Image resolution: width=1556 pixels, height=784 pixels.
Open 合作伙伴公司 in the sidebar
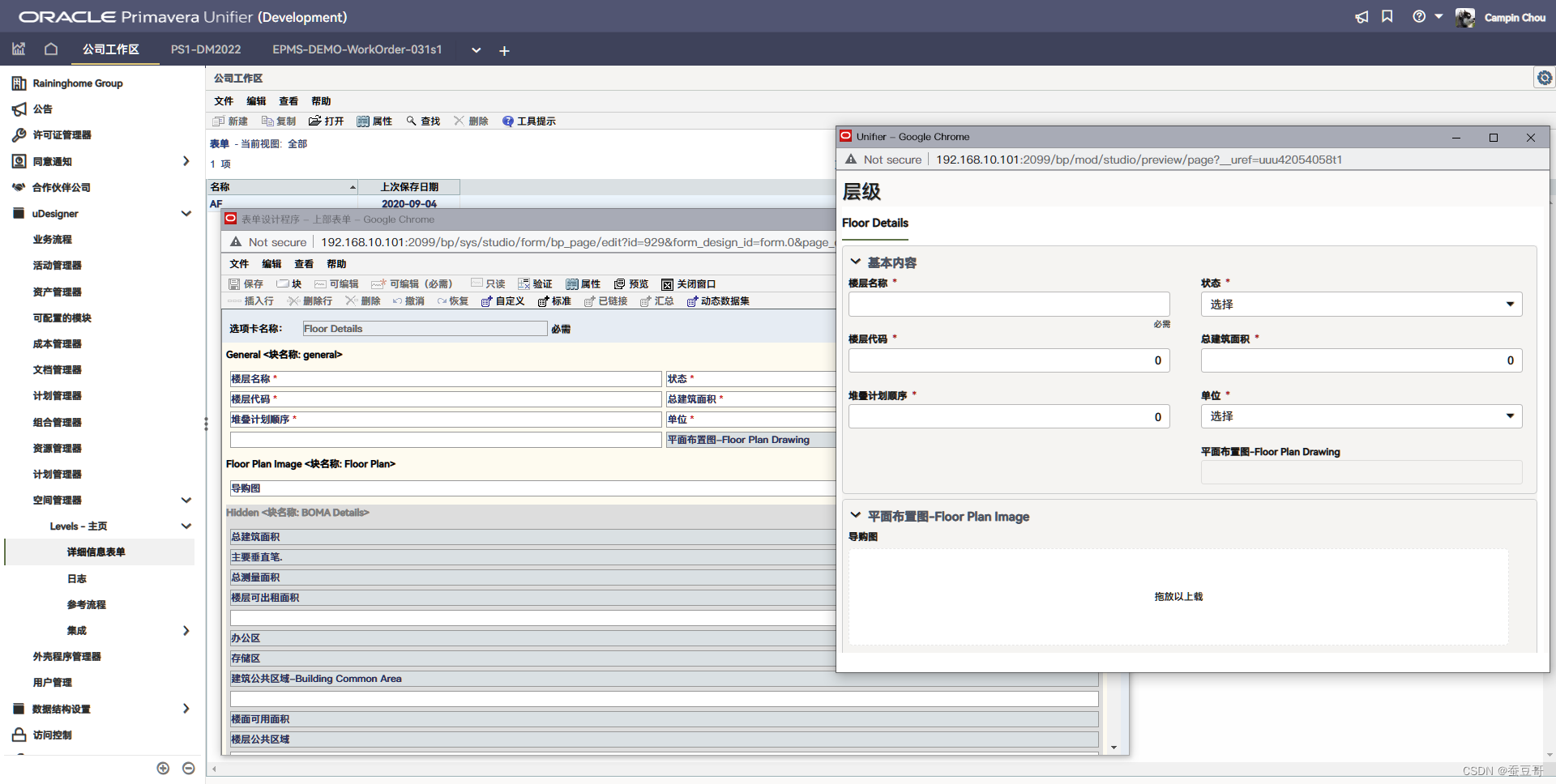tap(62, 188)
